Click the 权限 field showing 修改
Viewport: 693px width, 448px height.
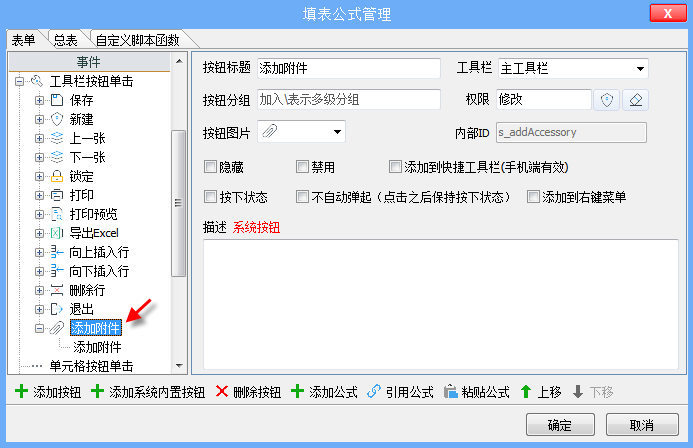coord(544,99)
